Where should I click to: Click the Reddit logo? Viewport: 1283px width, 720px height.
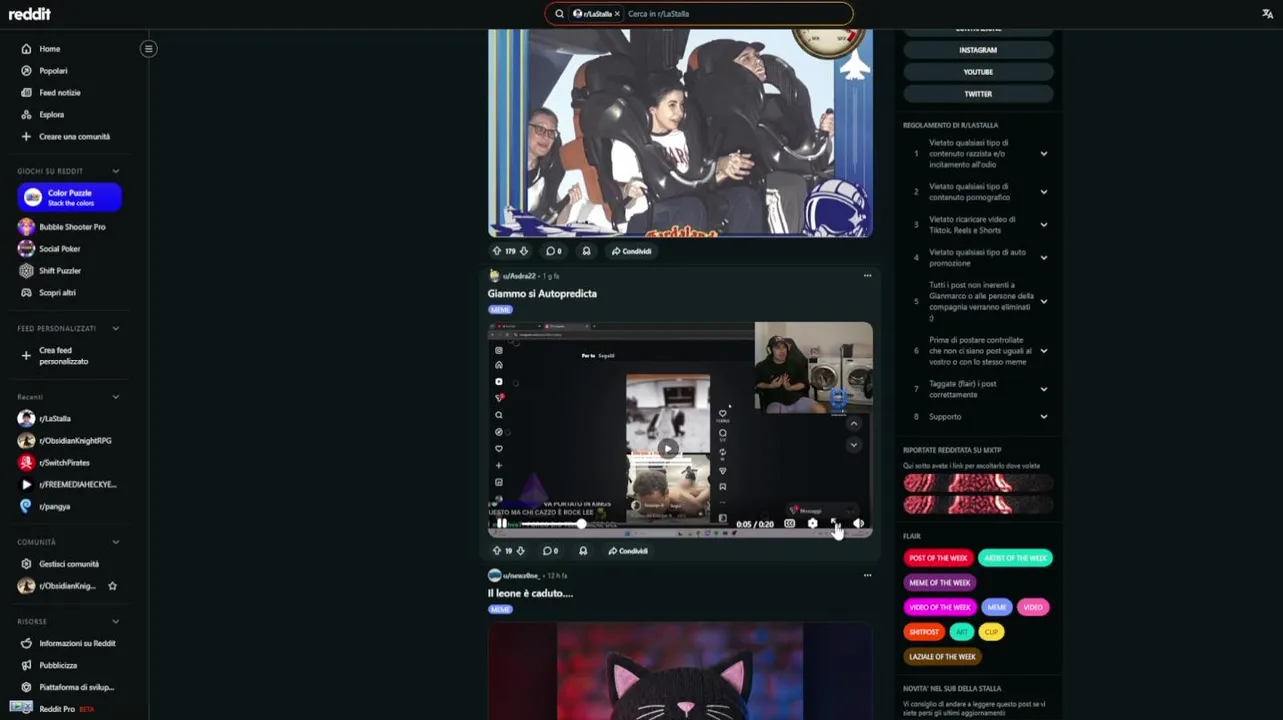point(29,14)
